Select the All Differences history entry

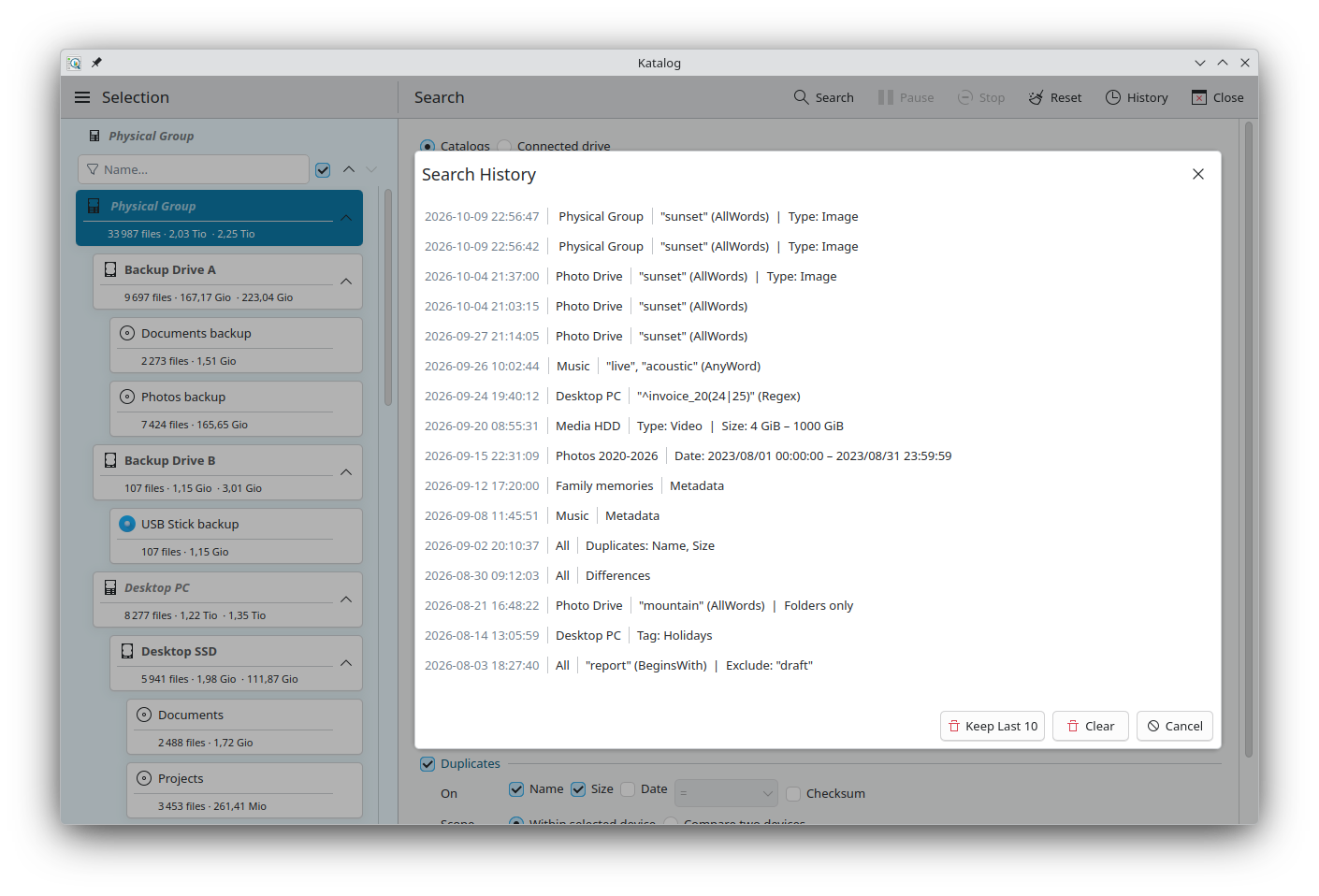click(818, 575)
